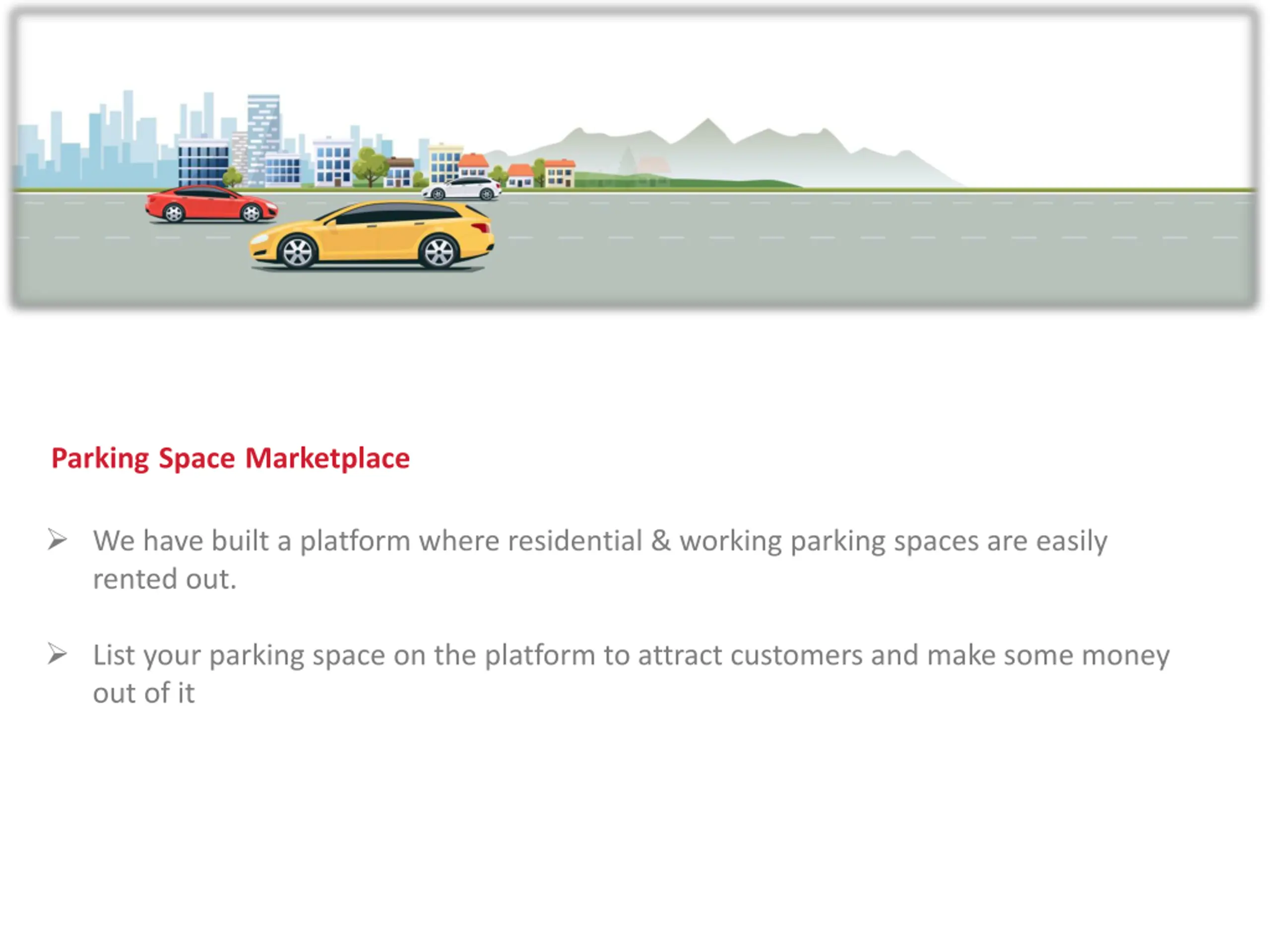Click the "Parking Space Marketplace" heading
The height and width of the screenshot is (952, 1270).
tap(230, 459)
